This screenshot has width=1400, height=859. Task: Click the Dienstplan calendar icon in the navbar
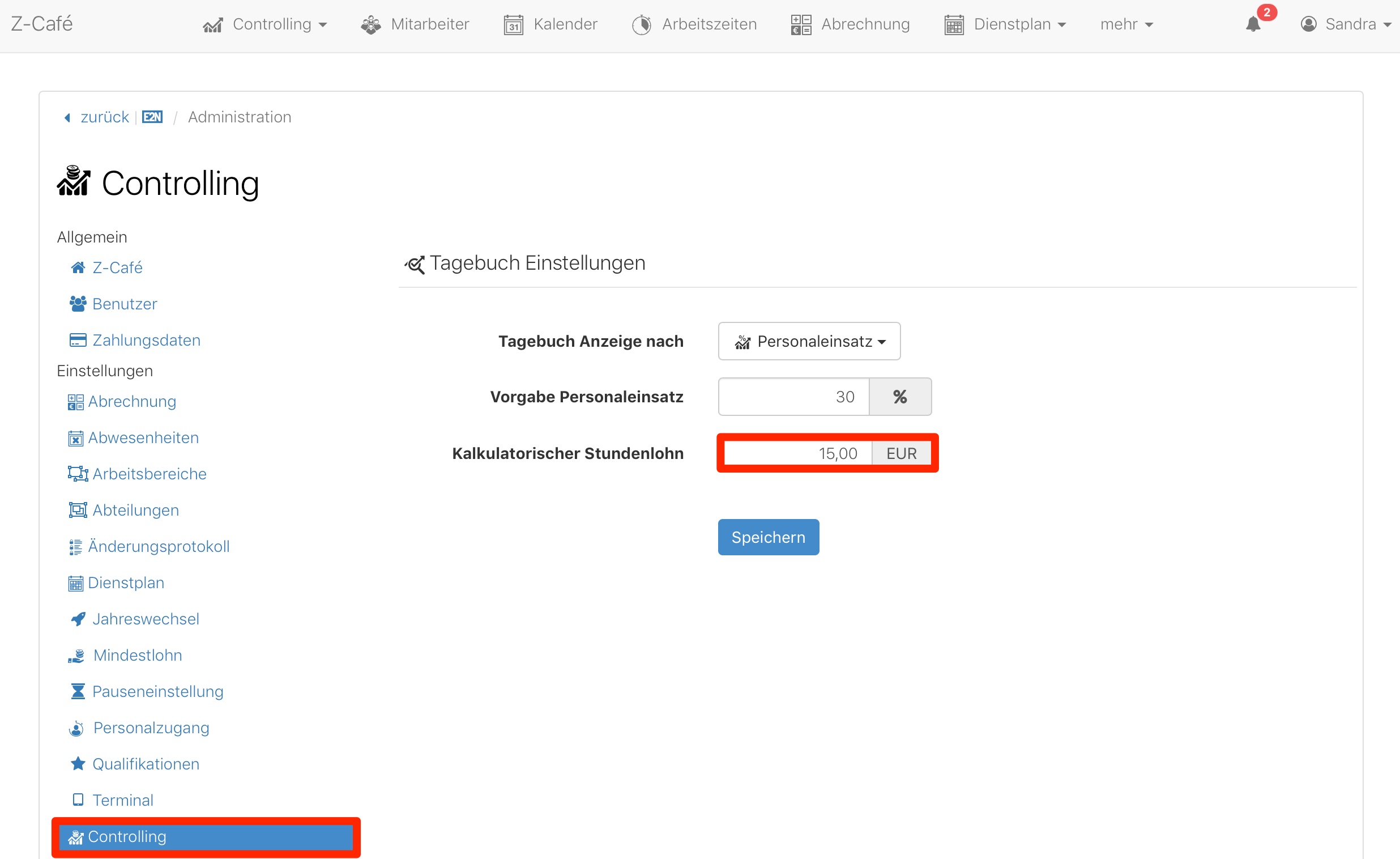pyautogui.click(x=954, y=25)
